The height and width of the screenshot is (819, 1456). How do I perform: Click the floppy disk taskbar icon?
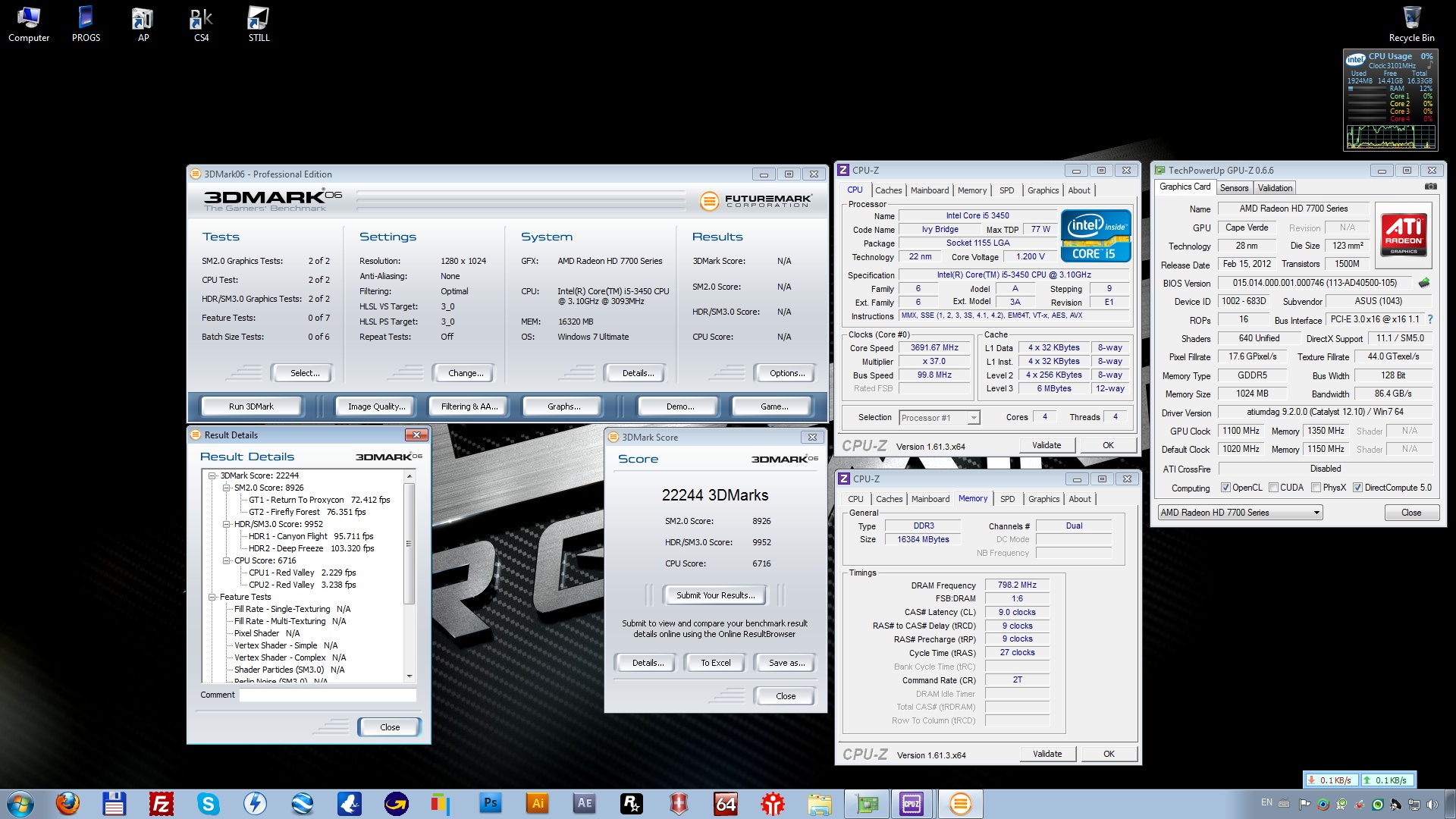coord(115,803)
